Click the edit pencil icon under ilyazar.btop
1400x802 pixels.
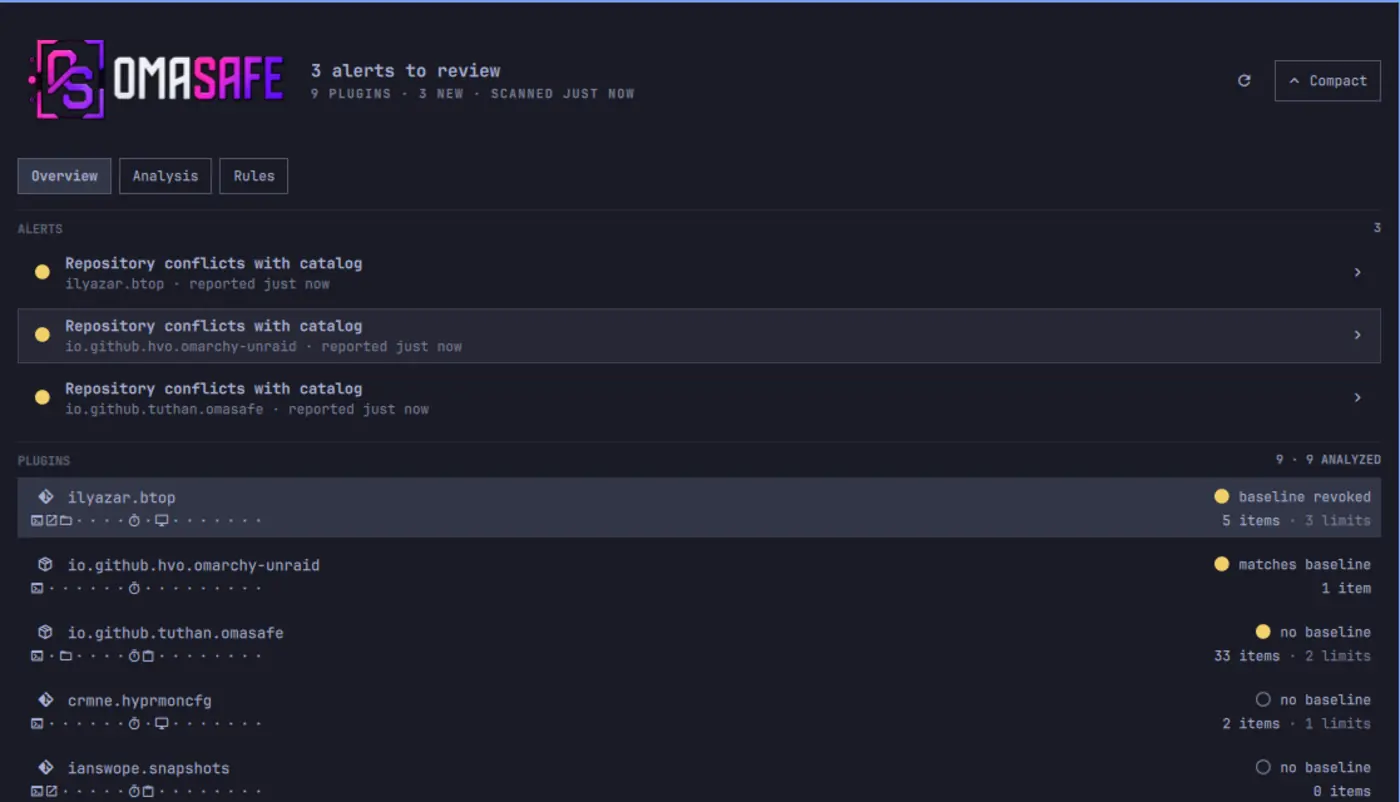(51, 520)
